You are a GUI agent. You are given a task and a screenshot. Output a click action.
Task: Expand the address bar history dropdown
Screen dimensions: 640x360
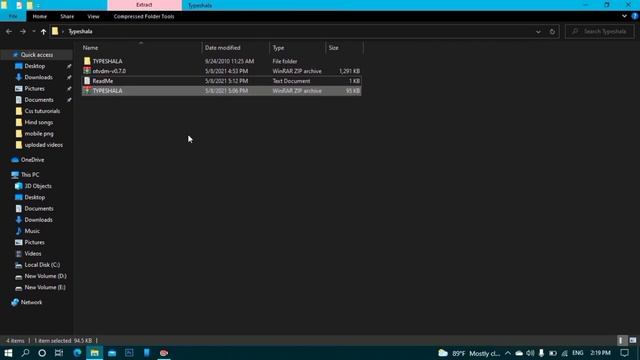click(538, 31)
